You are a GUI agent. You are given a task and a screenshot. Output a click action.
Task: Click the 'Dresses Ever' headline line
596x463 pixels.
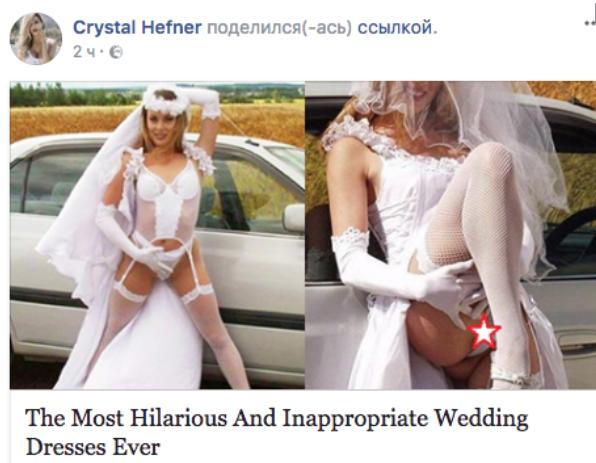point(93,447)
